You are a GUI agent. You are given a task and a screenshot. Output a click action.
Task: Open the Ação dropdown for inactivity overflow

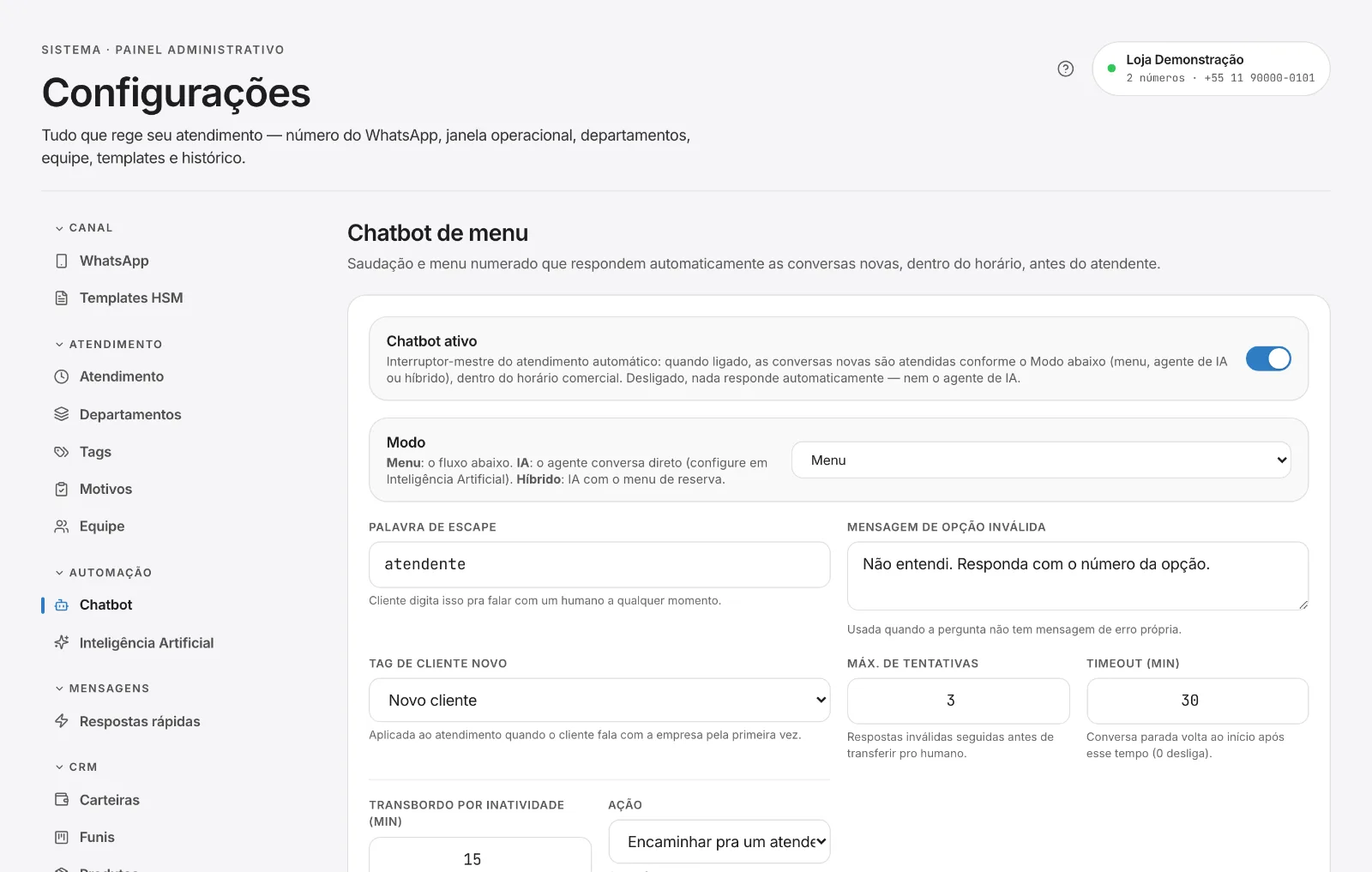pyautogui.click(x=719, y=842)
